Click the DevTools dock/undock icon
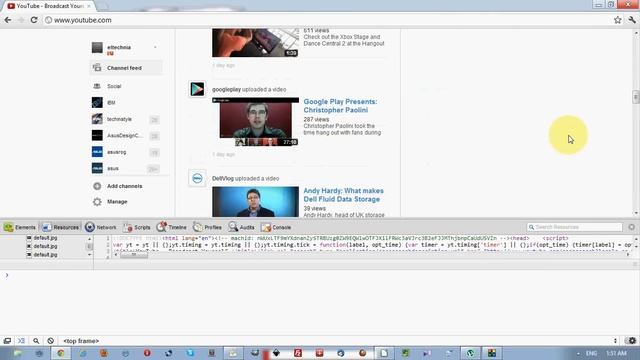The height and width of the screenshot is (360, 640). point(7,341)
